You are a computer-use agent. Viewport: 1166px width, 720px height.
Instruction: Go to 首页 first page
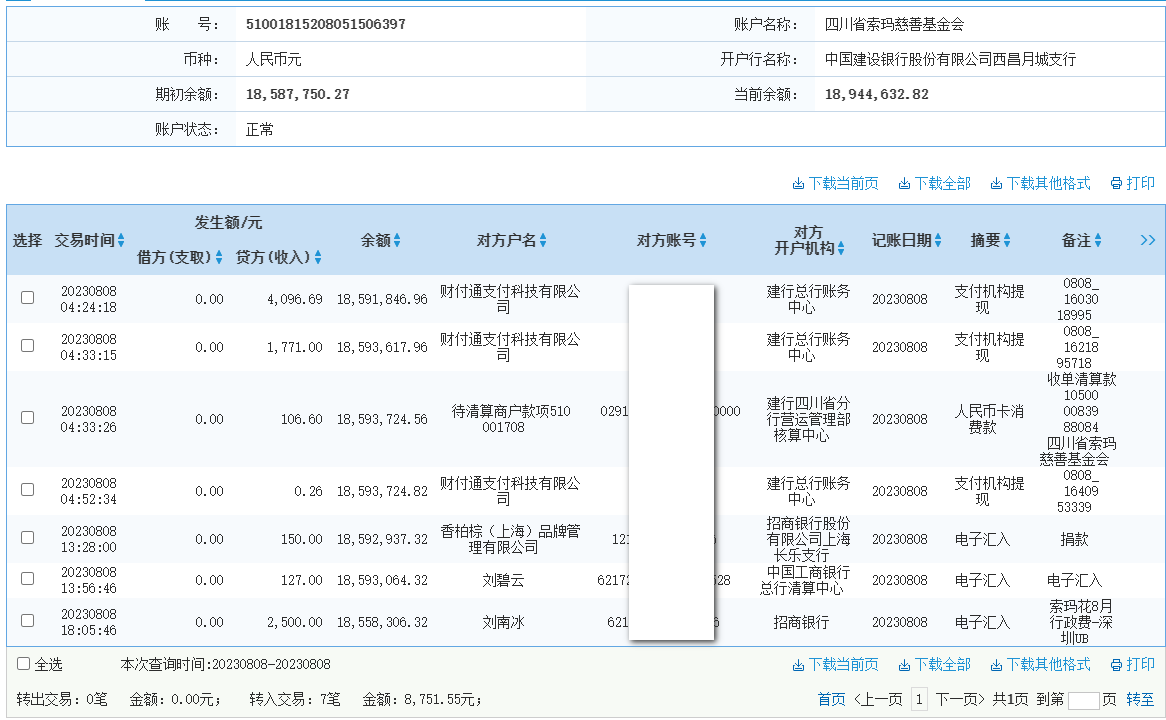click(831, 699)
